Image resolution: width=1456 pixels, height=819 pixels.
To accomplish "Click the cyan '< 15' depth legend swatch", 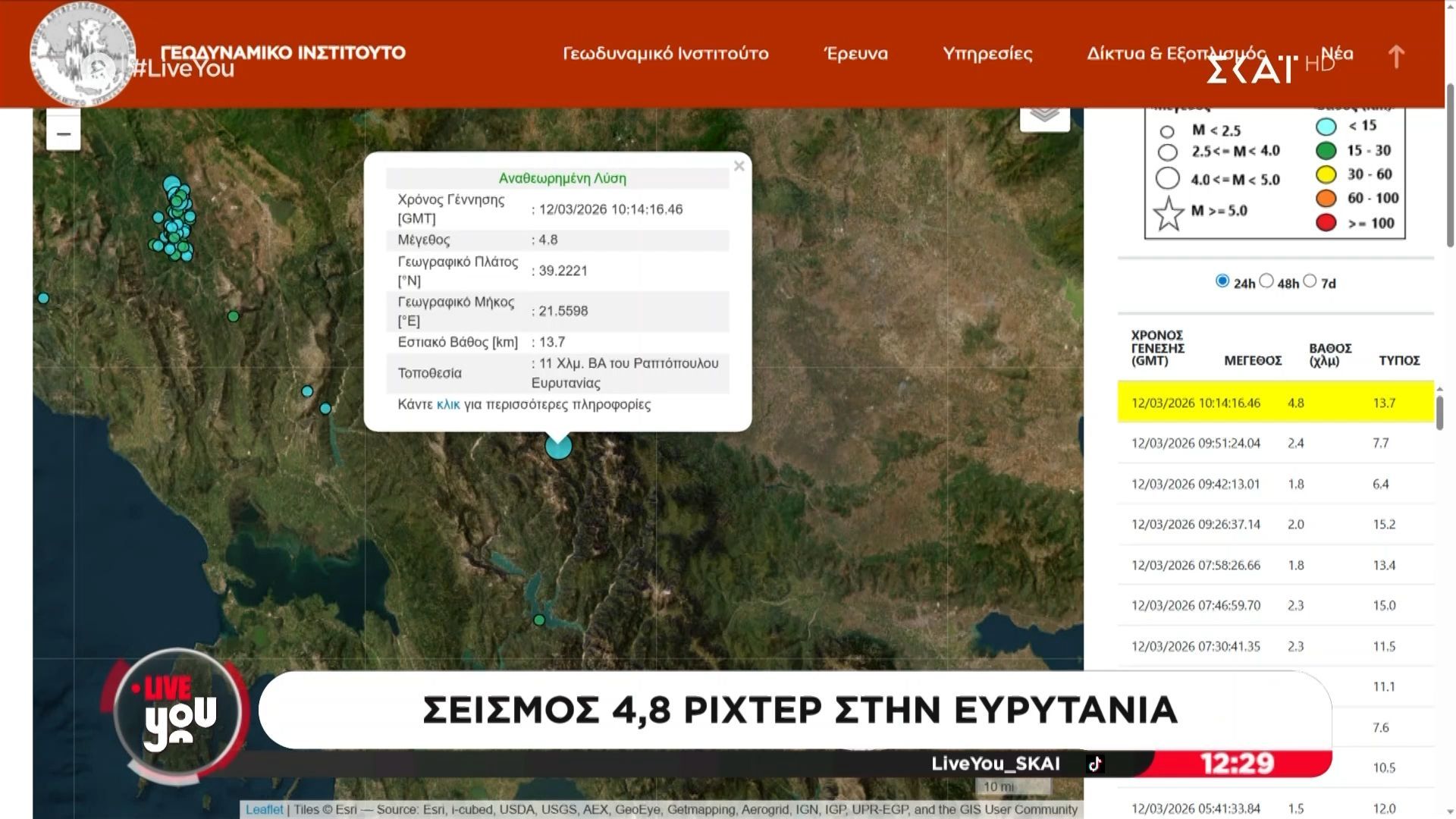I will tap(1326, 127).
